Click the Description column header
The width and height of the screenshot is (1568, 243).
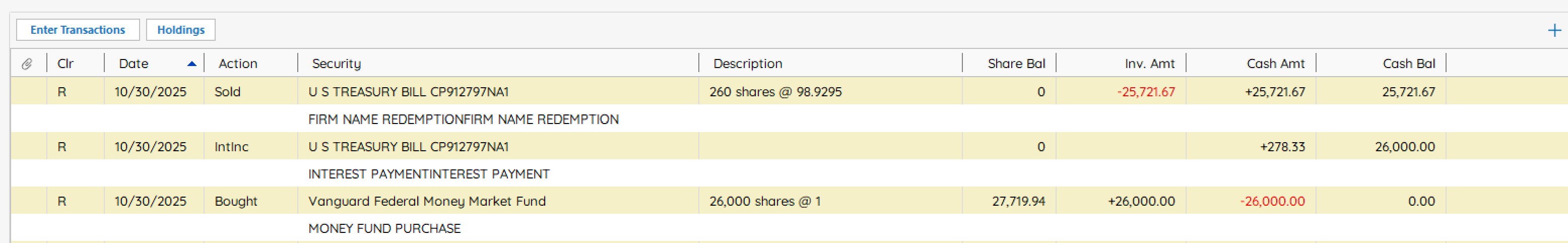click(x=747, y=64)
